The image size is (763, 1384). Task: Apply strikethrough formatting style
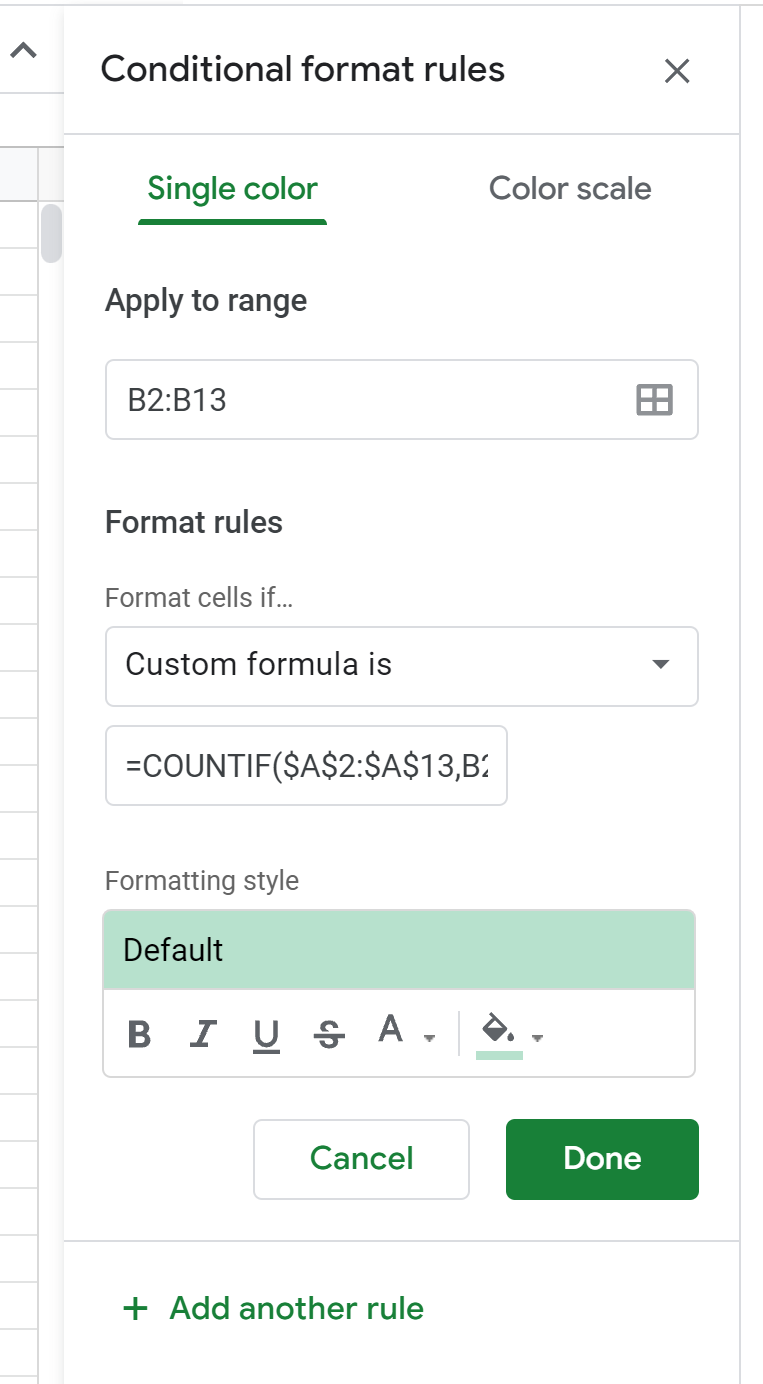329,1034
